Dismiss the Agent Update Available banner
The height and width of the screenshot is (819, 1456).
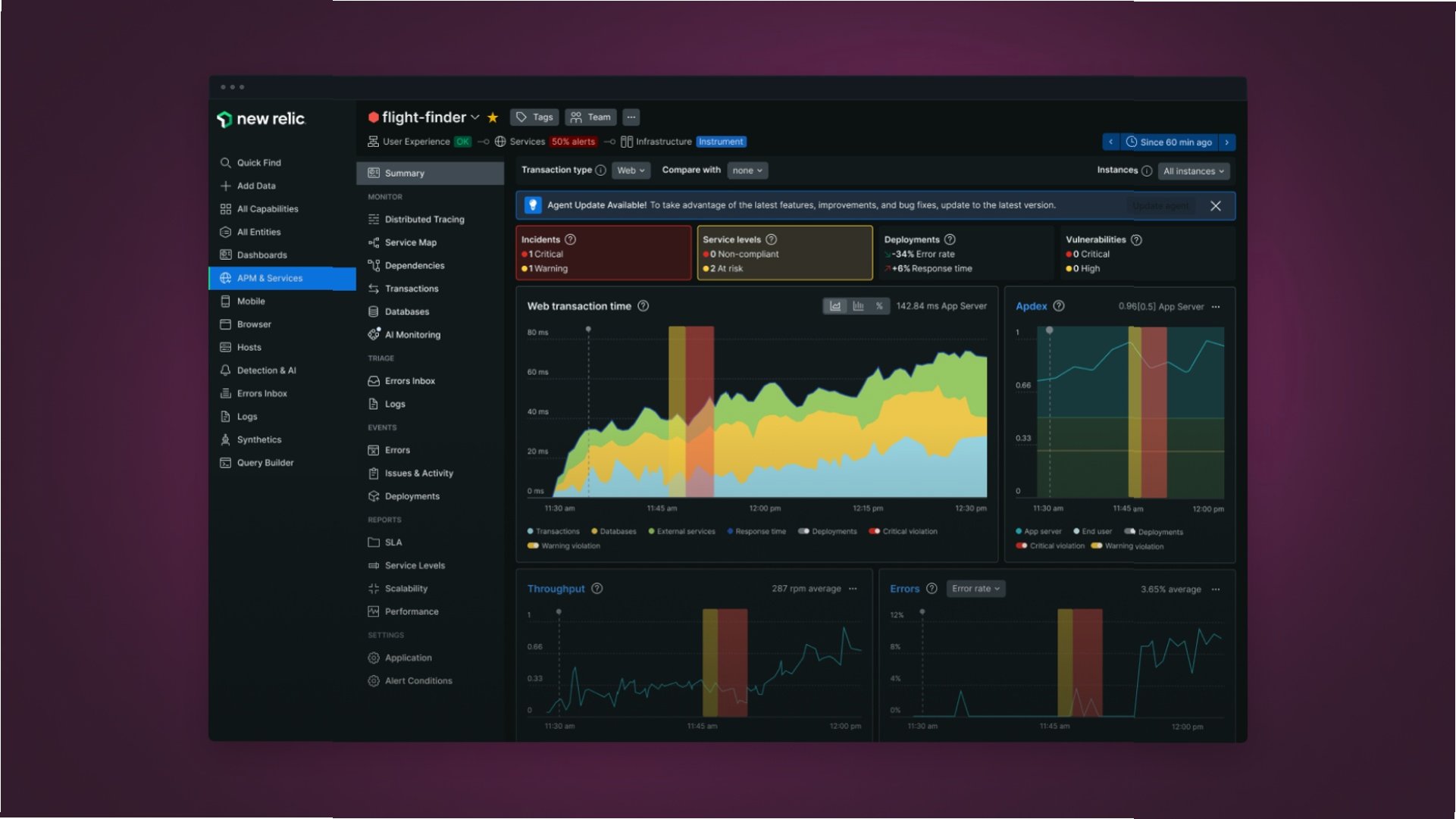pos(1216,206)
